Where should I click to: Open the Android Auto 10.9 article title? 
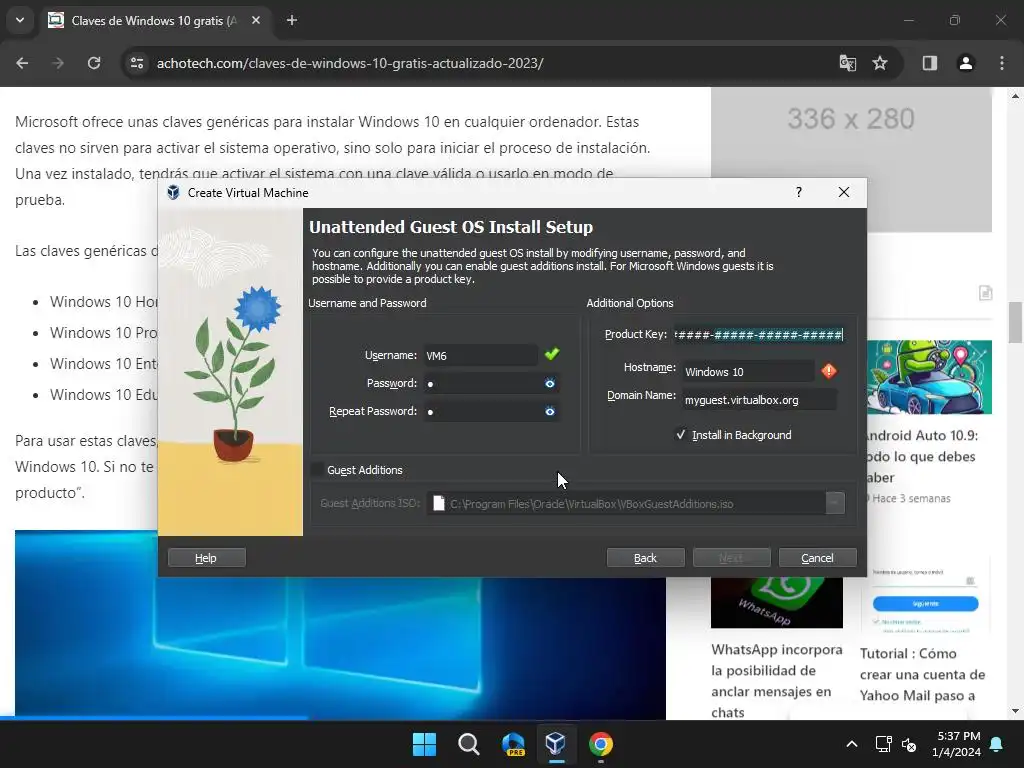[922, 456]
